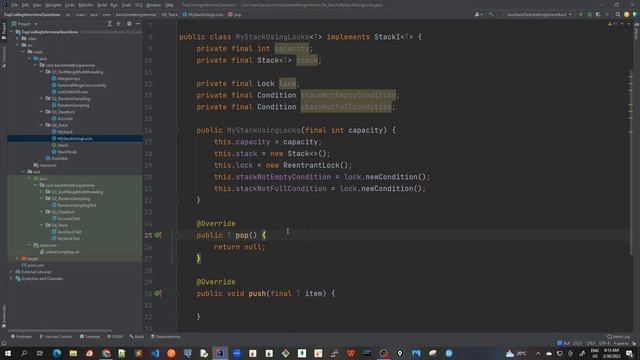
Task: Open the Tools menu
Action: (x=126, y=5)
